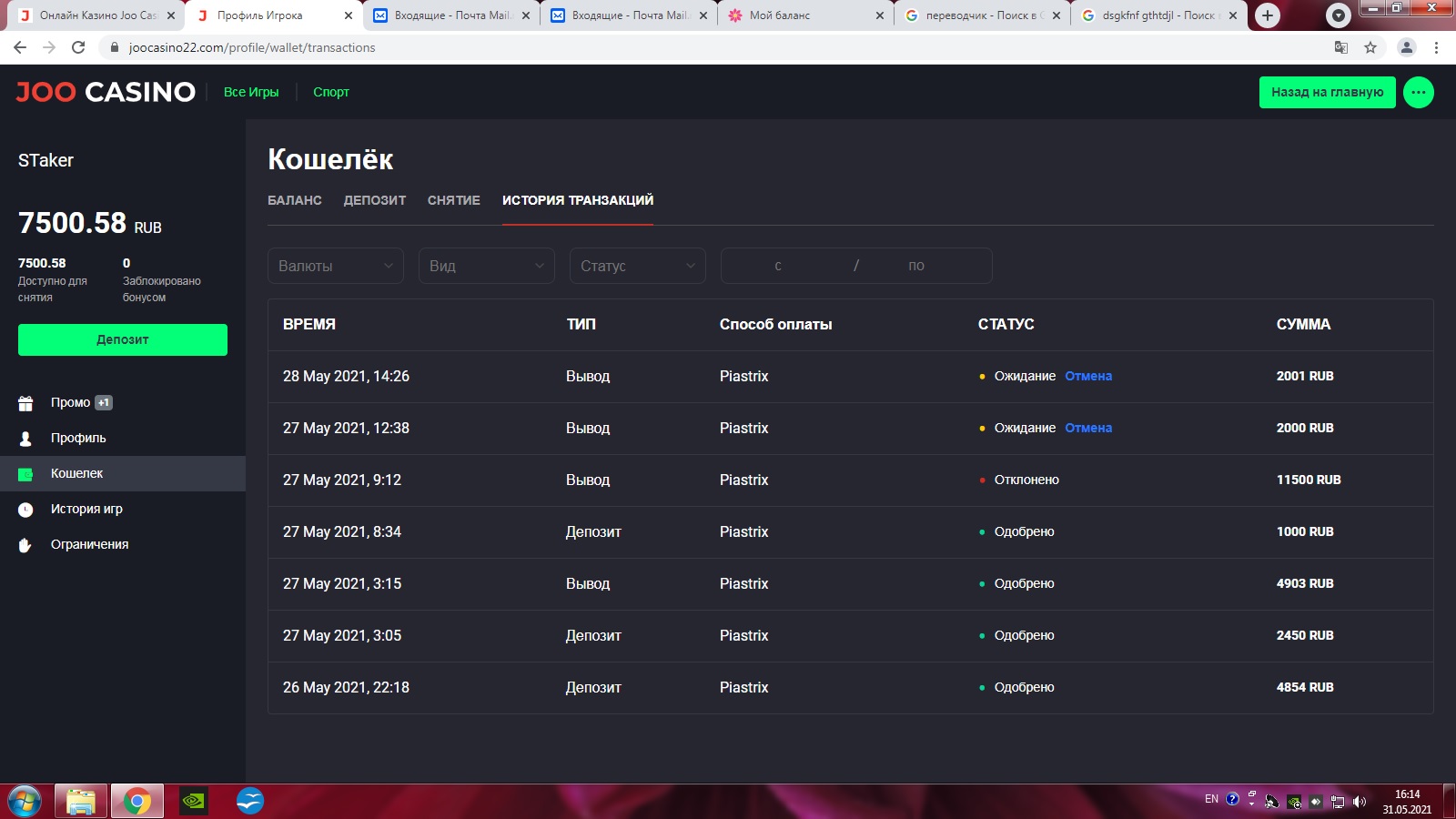Open the Статус filter dropdown
Viewport: 1456px width, 819px height.
(x=637, y=266)
